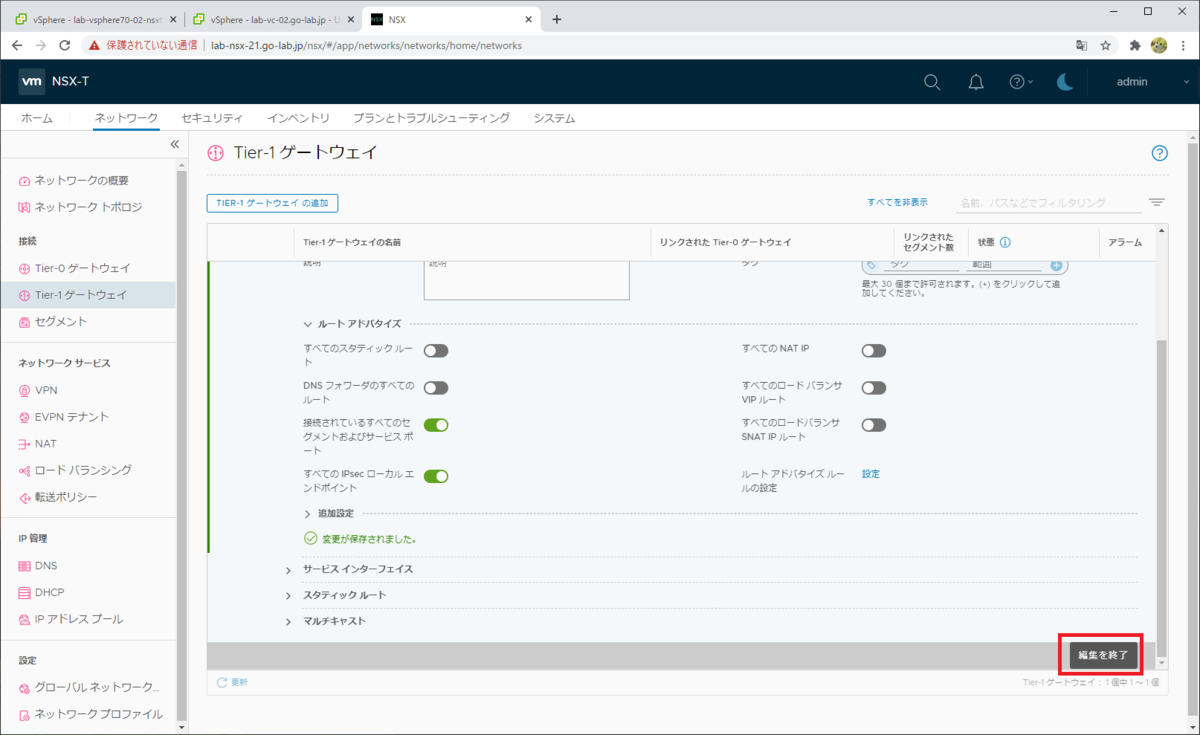
Task: Click the filter lines icon beside the search box
Action: 1157,202
